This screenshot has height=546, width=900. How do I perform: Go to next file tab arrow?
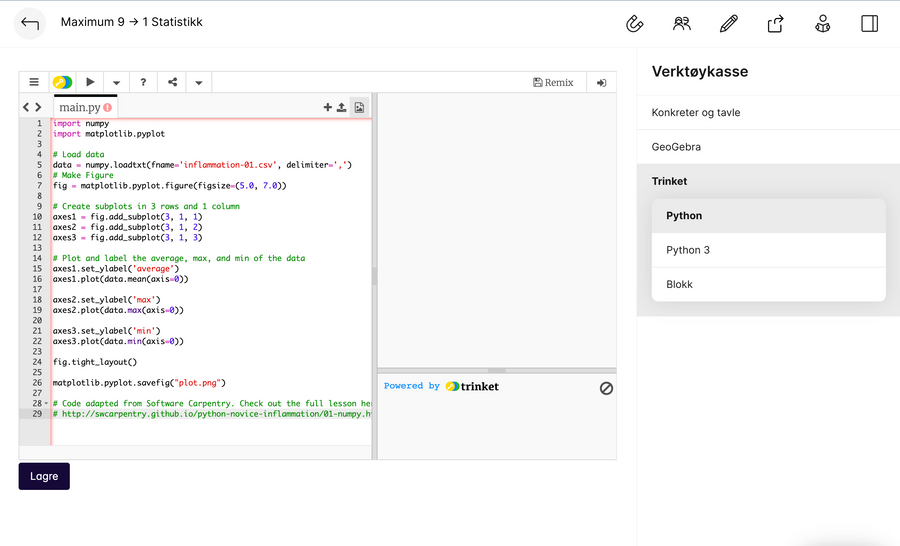(38, 107)
